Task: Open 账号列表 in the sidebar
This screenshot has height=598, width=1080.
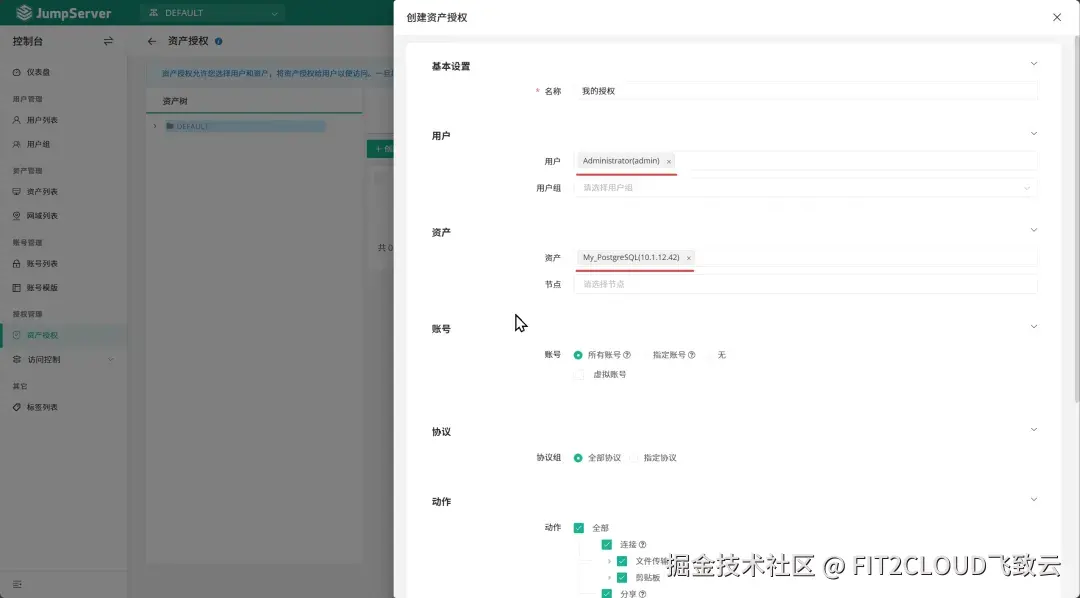Action: point(42,263)
